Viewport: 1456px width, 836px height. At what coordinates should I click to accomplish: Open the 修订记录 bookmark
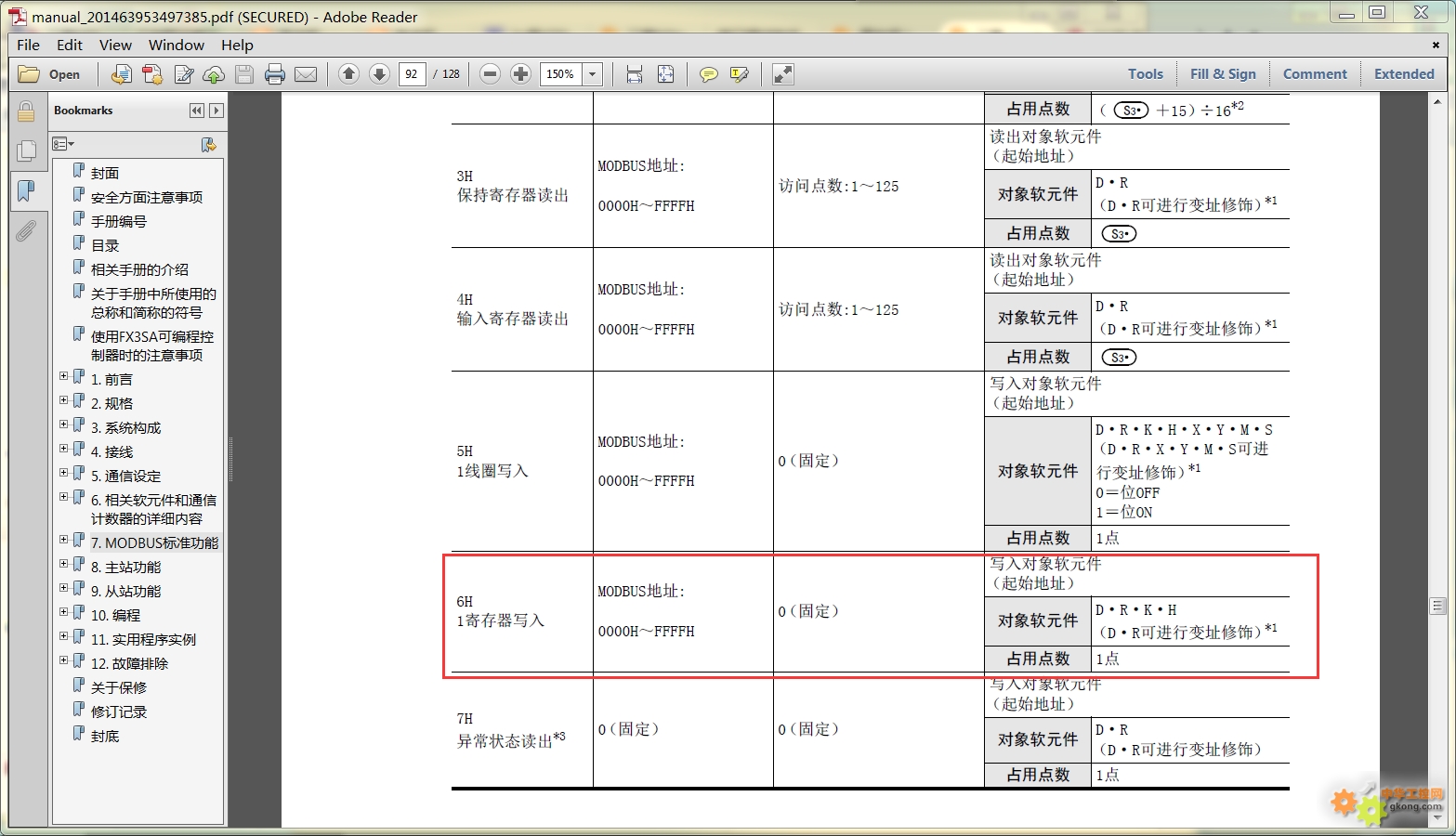tap(118, 712)
